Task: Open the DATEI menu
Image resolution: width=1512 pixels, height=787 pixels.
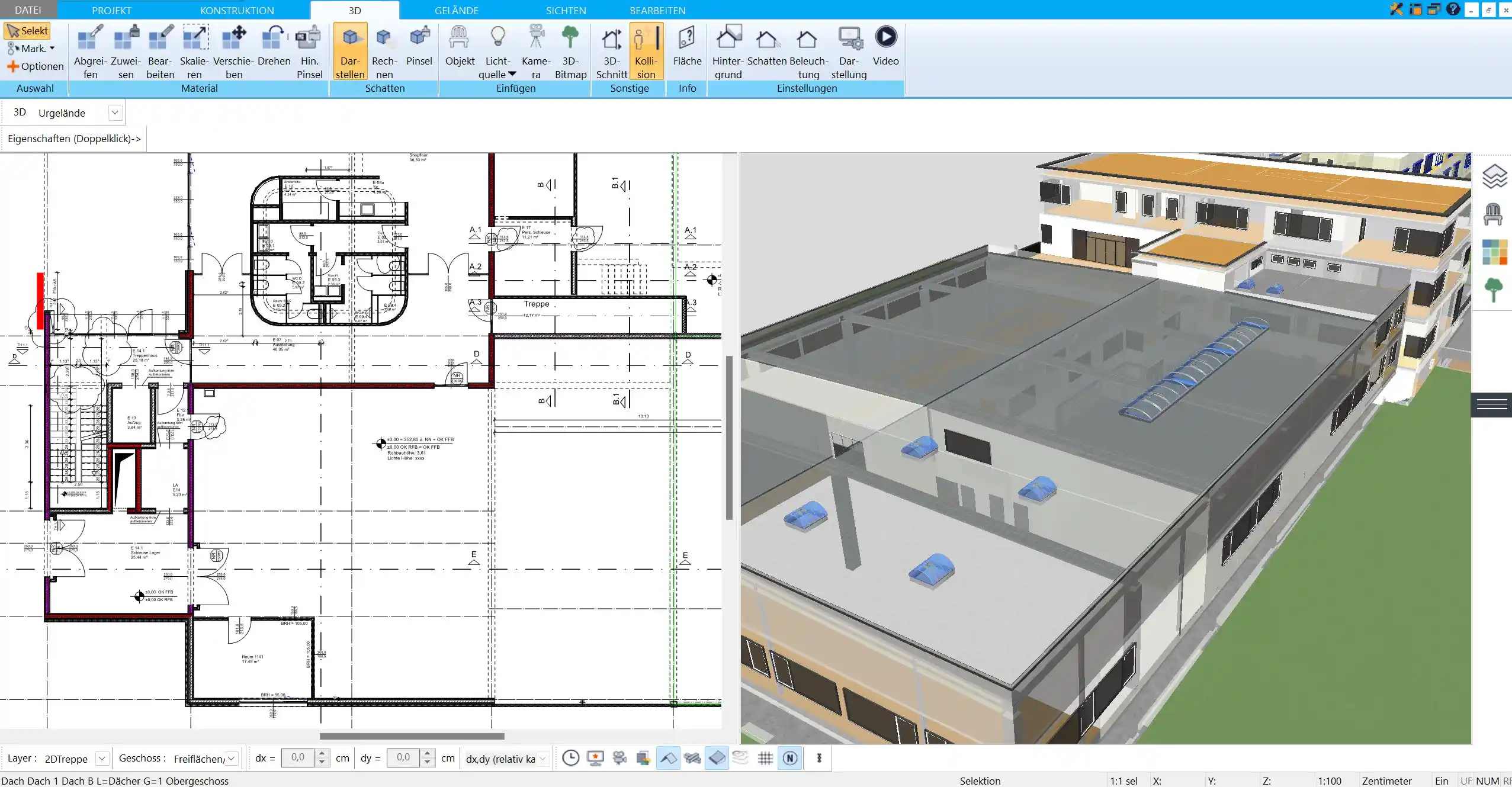Action: point(28,10)
